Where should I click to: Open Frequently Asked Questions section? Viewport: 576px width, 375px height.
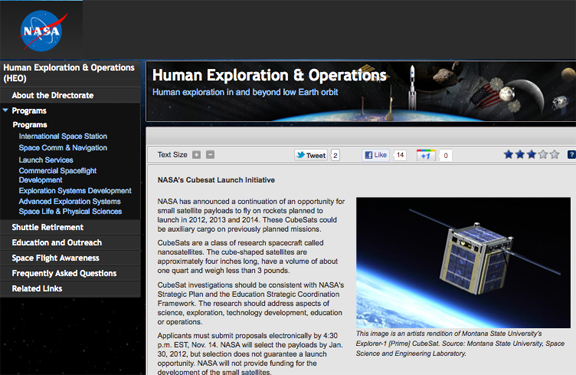pos(64,273)
